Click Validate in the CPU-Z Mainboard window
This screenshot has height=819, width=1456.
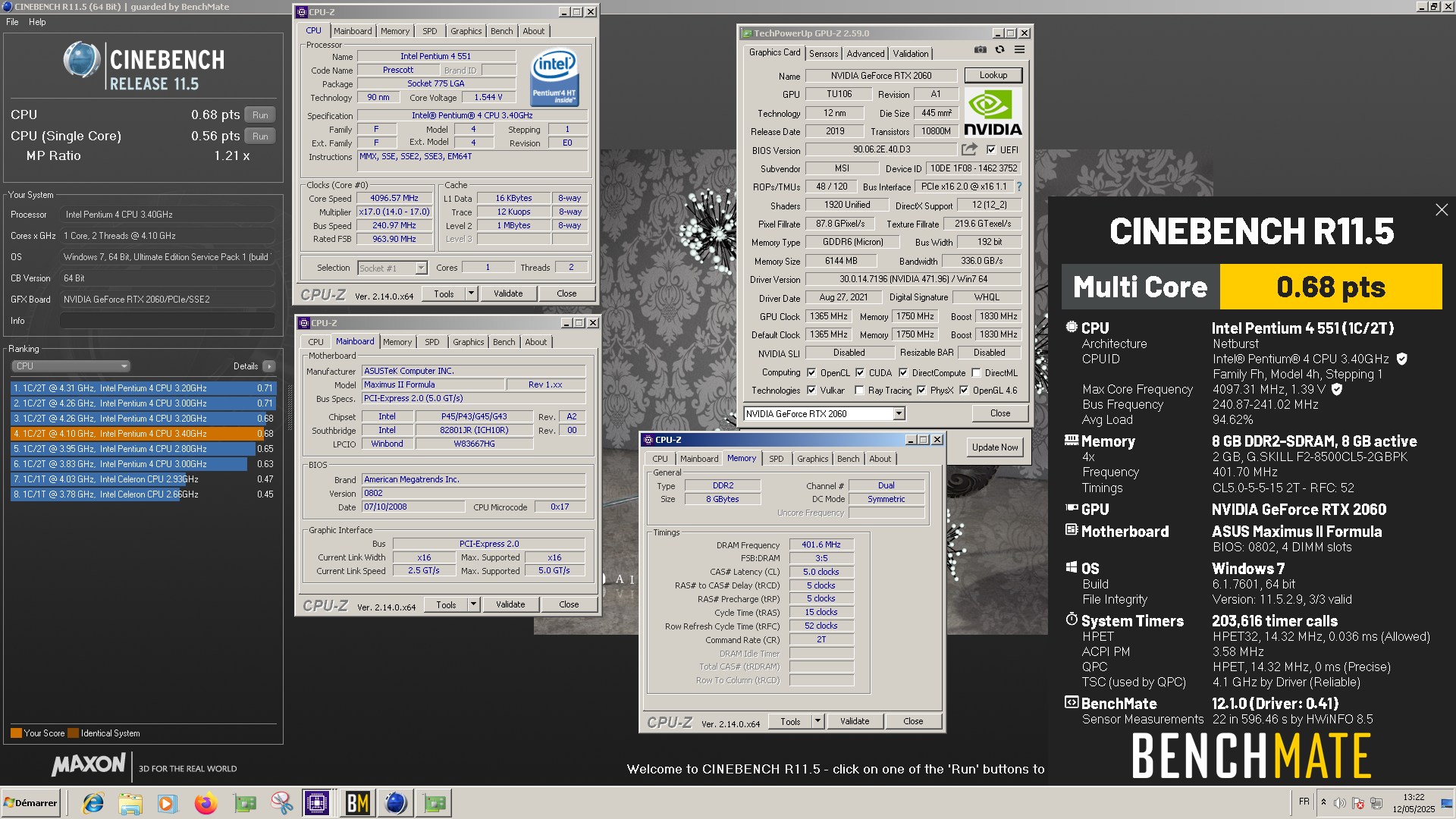[510, 604]
